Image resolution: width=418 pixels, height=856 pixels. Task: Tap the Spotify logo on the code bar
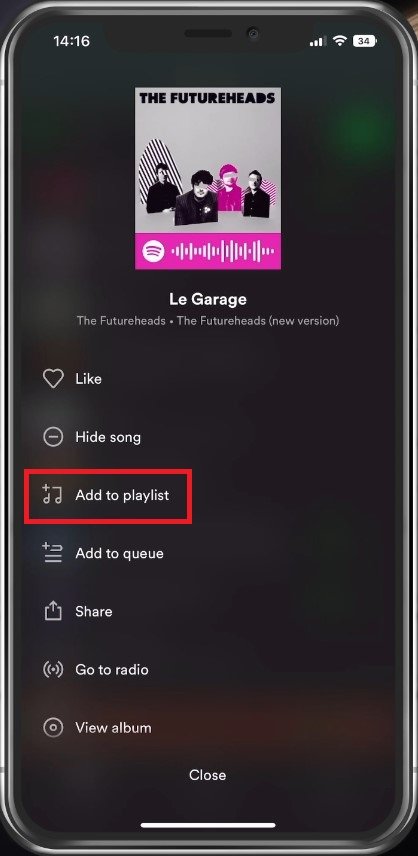pyautogui.click(x=153, y=252)
